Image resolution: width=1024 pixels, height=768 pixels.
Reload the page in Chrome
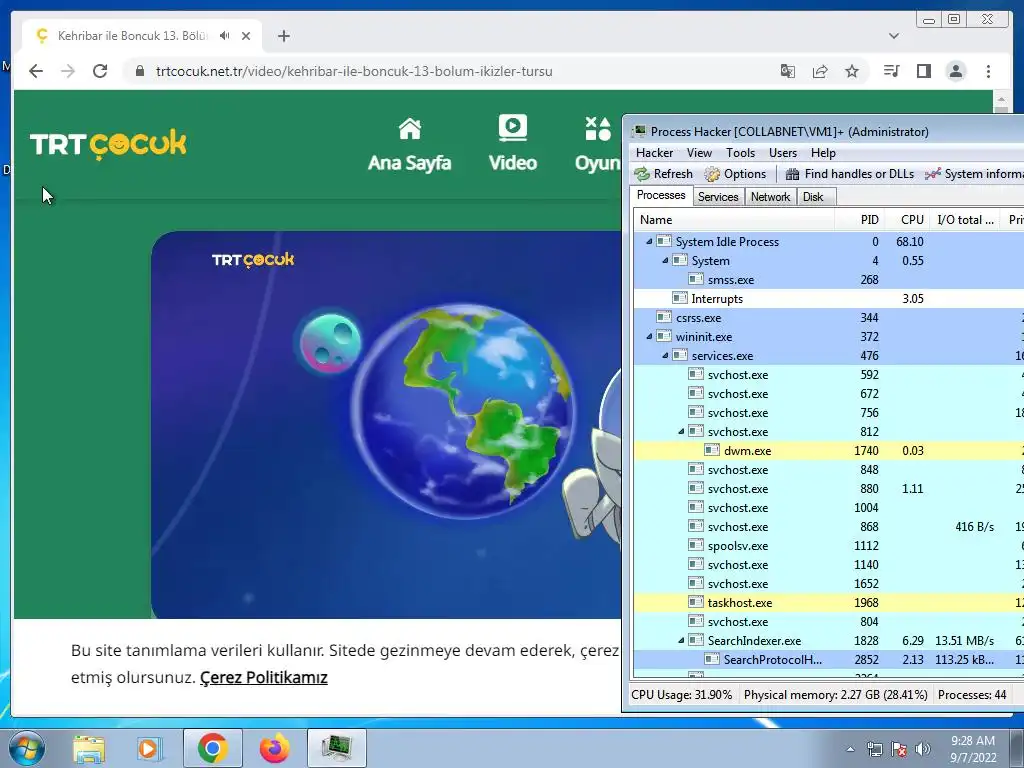coord(100,71)
